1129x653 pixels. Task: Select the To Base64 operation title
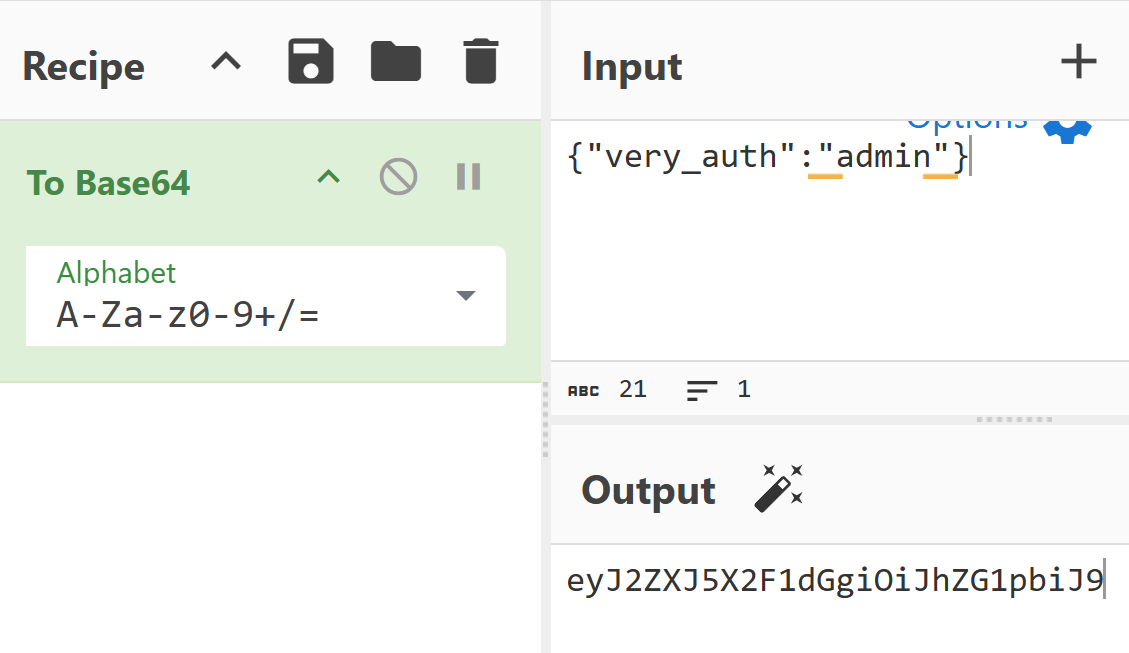(108, 183)
